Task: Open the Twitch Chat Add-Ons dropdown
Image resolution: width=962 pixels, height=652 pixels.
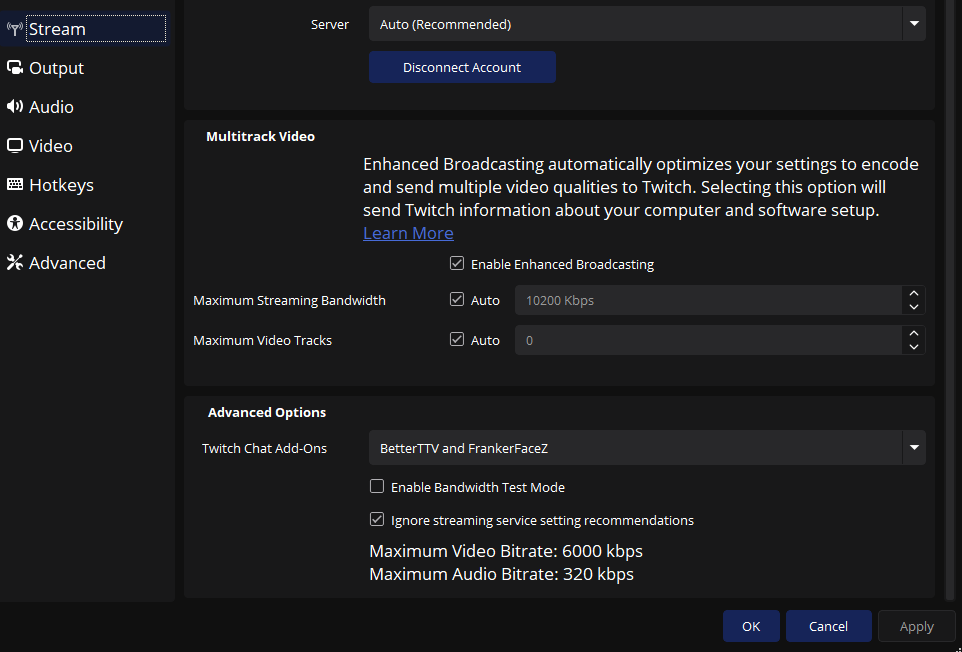Action: coord(647,448)
